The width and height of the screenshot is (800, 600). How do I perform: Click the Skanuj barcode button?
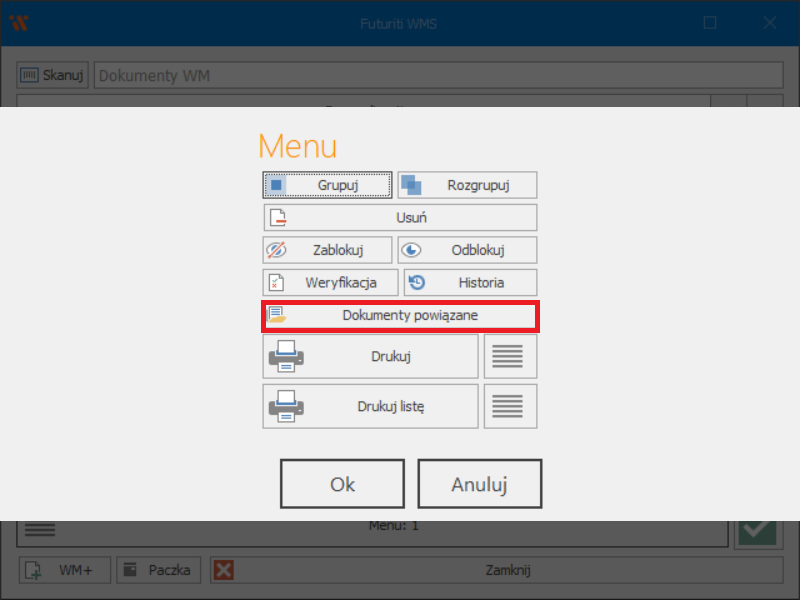tap(53, 75)
